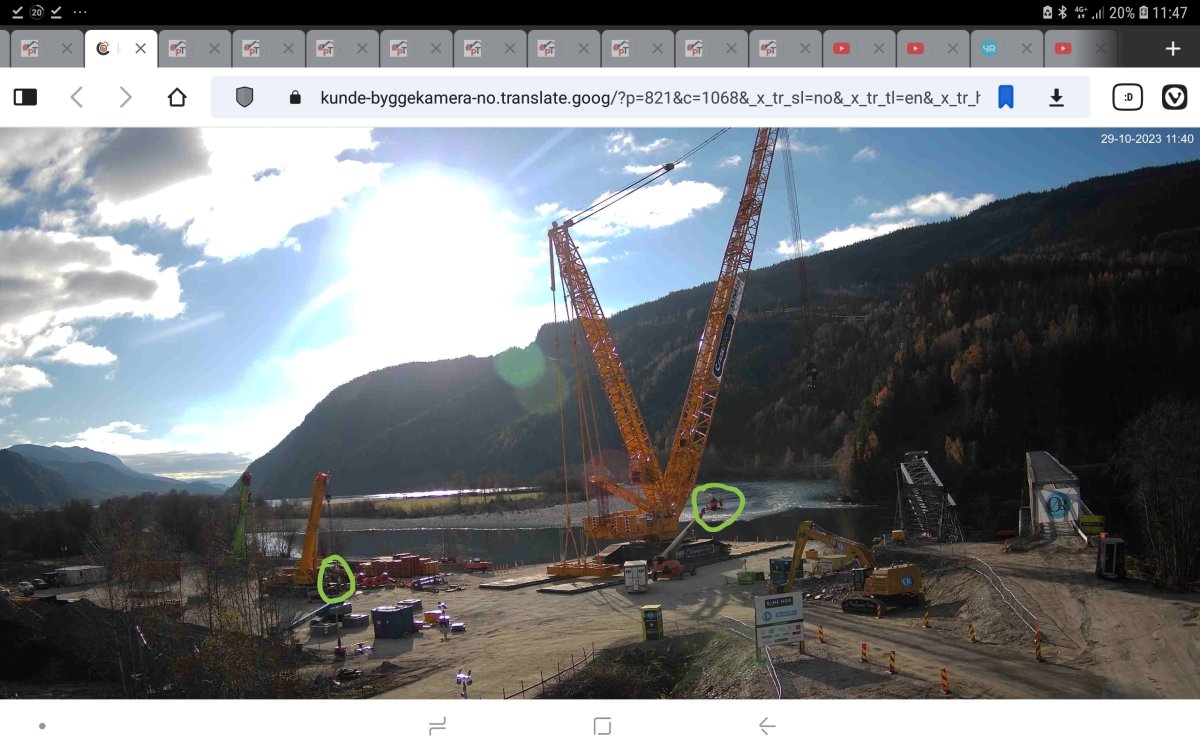1200x750 pixels.
Task: Open Android recent apps button
Action: point(436,726)
